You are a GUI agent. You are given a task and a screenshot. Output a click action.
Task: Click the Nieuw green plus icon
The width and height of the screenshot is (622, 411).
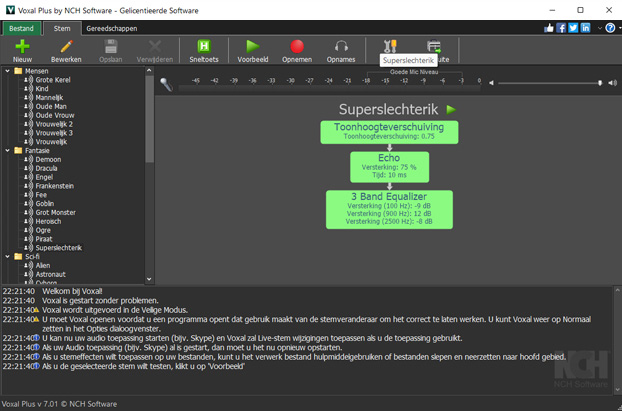pyautogui.click(x=22, y=47)
